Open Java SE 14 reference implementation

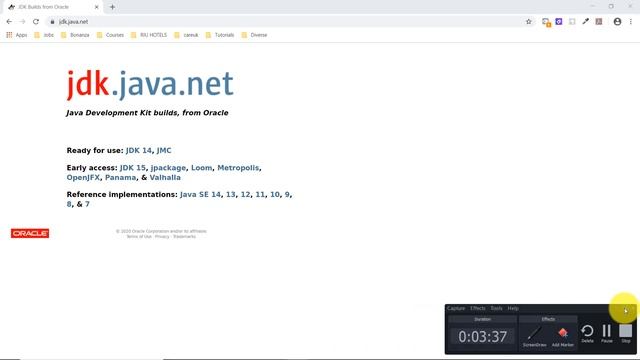click(x=200, y=195)
